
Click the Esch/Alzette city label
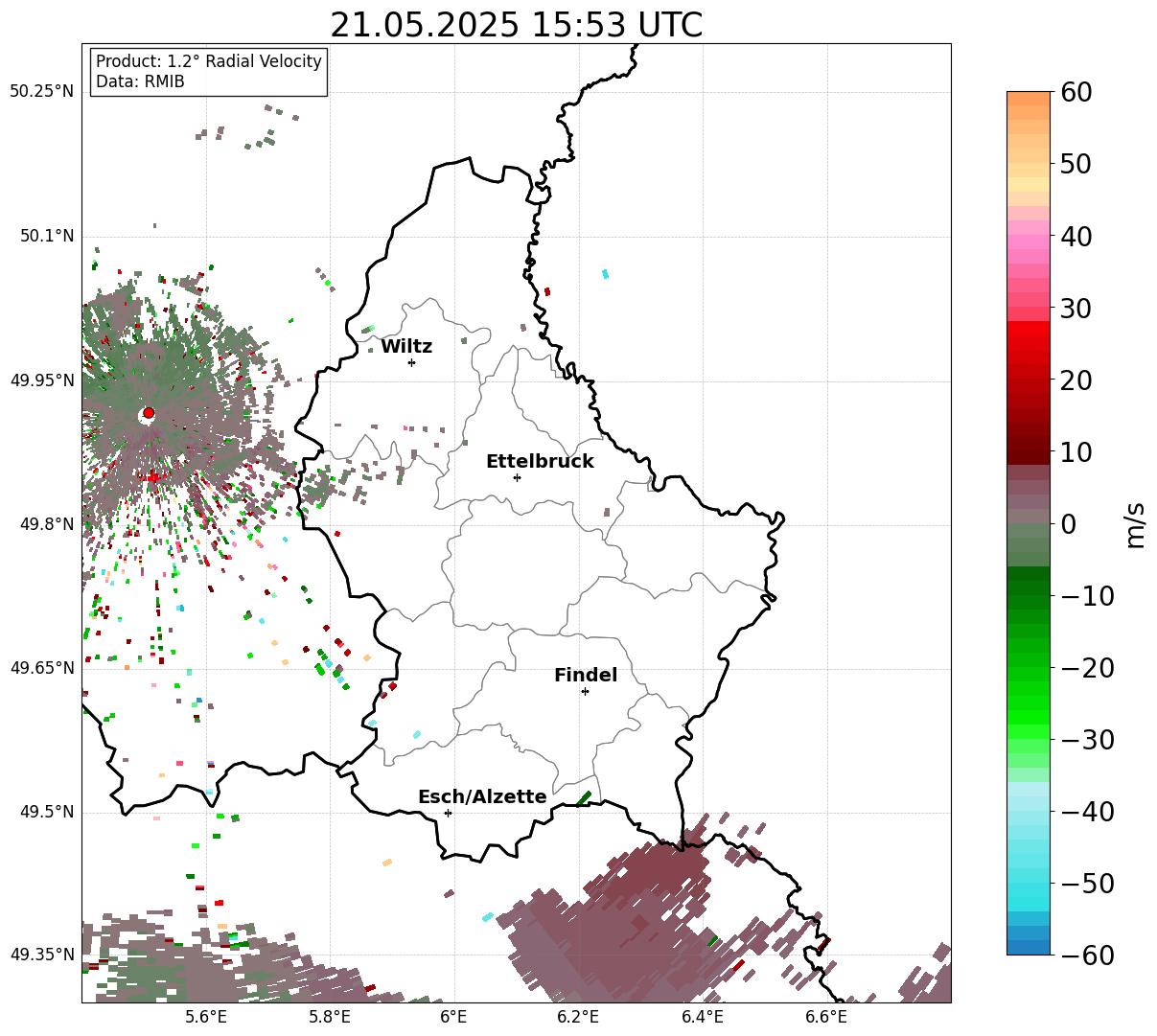[482, 797]
